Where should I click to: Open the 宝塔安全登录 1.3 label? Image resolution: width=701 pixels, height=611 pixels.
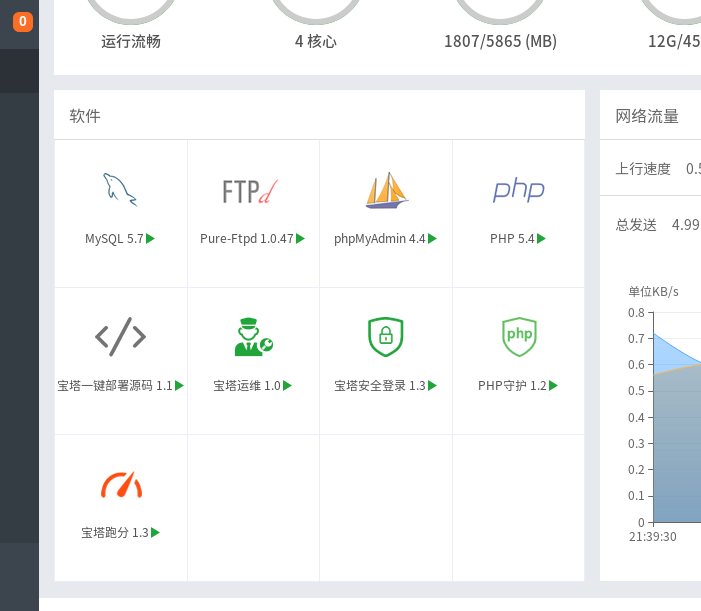click(x=380, y=385)
